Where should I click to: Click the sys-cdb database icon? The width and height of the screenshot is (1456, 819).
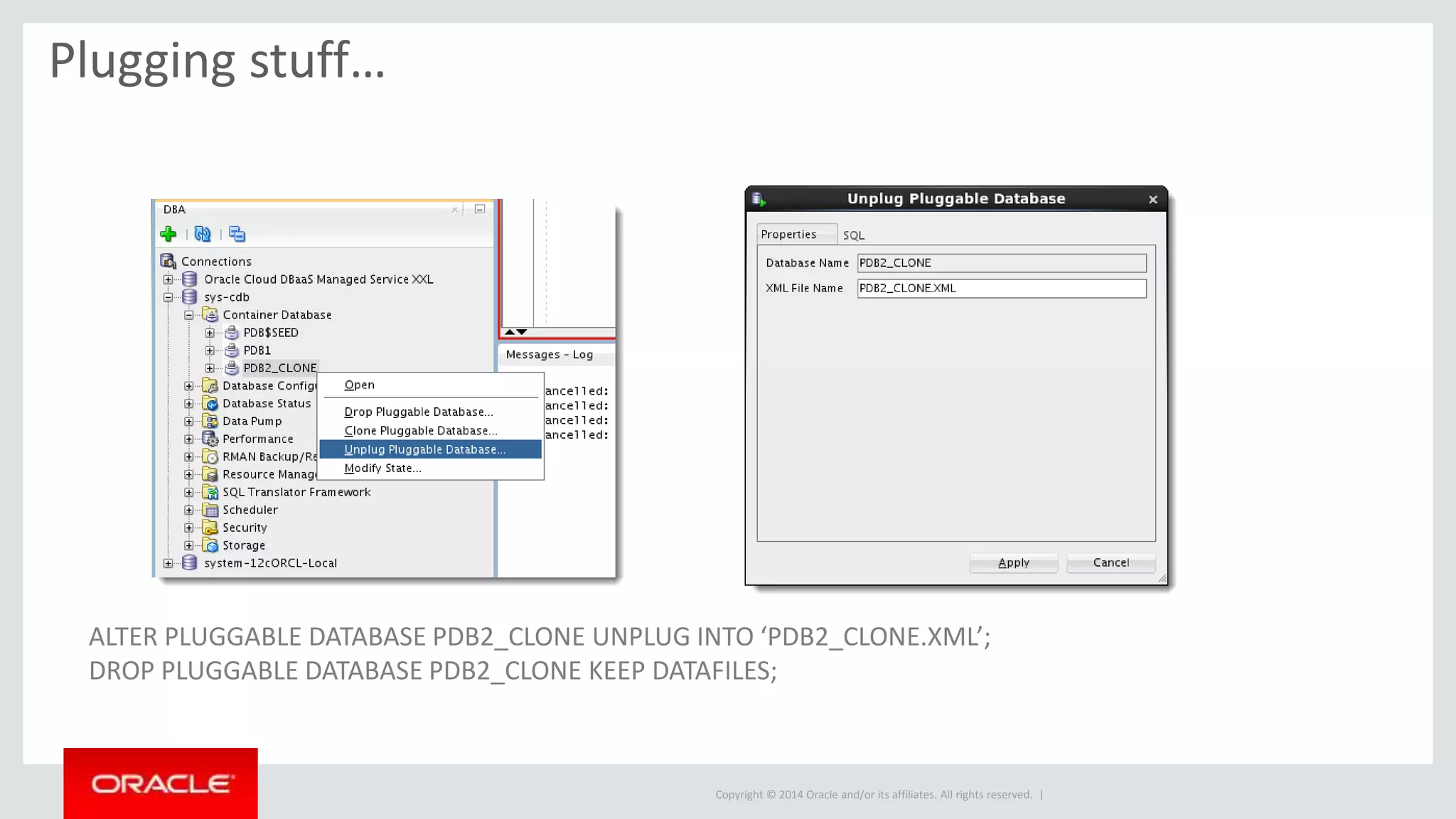click(190, 297)
